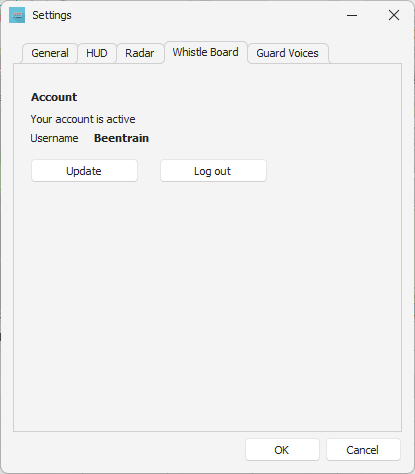Click the bold Account heading
Viewport: 415px width, 474px height.
pos(54,97)
